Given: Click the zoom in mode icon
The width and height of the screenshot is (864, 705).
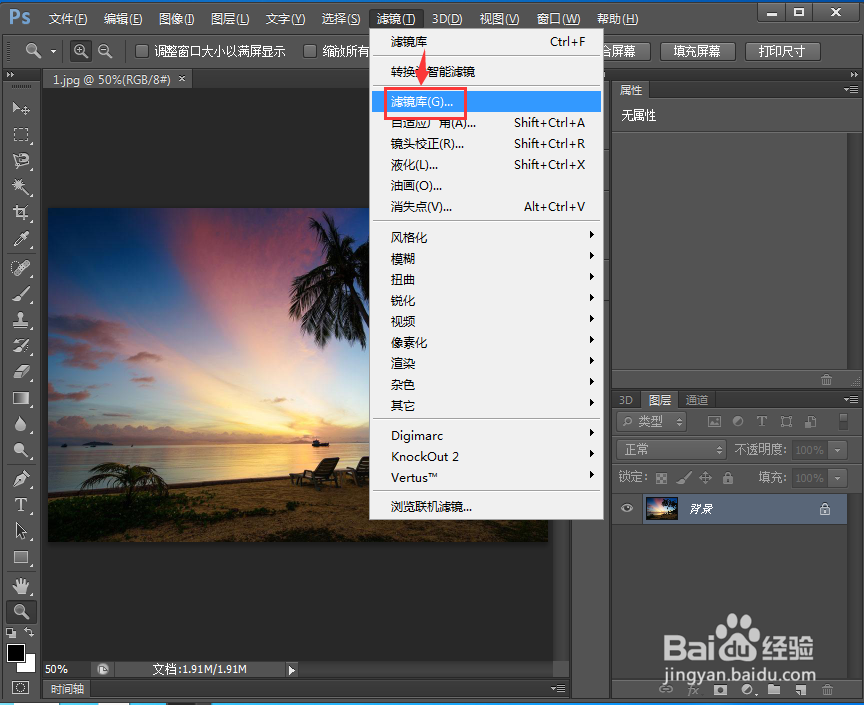Looking at the screenshot, I should 81,51.
